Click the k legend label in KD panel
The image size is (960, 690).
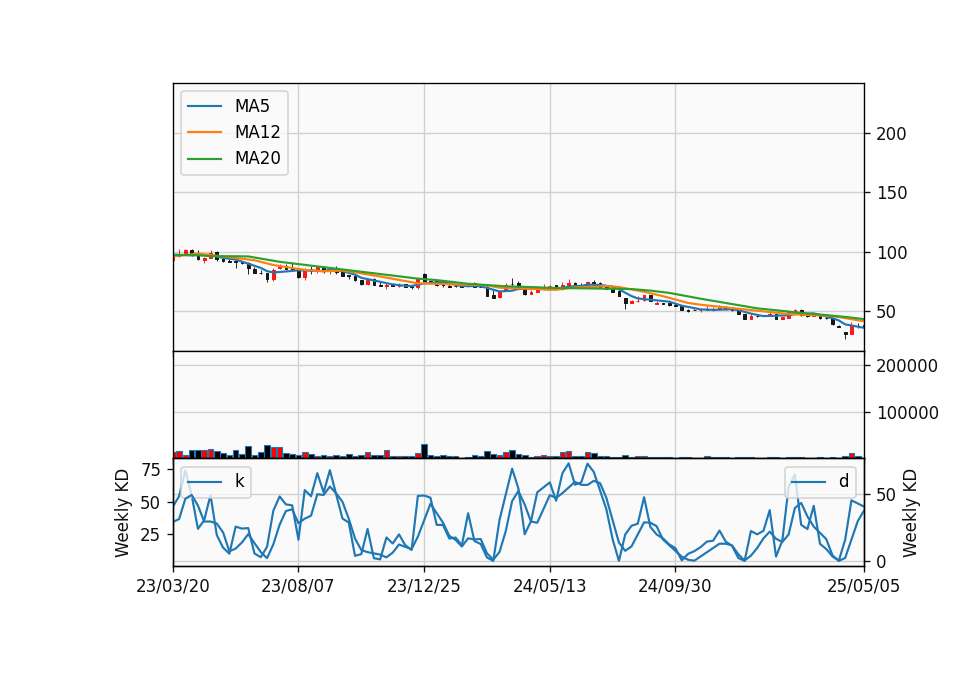tap(239, 481)
